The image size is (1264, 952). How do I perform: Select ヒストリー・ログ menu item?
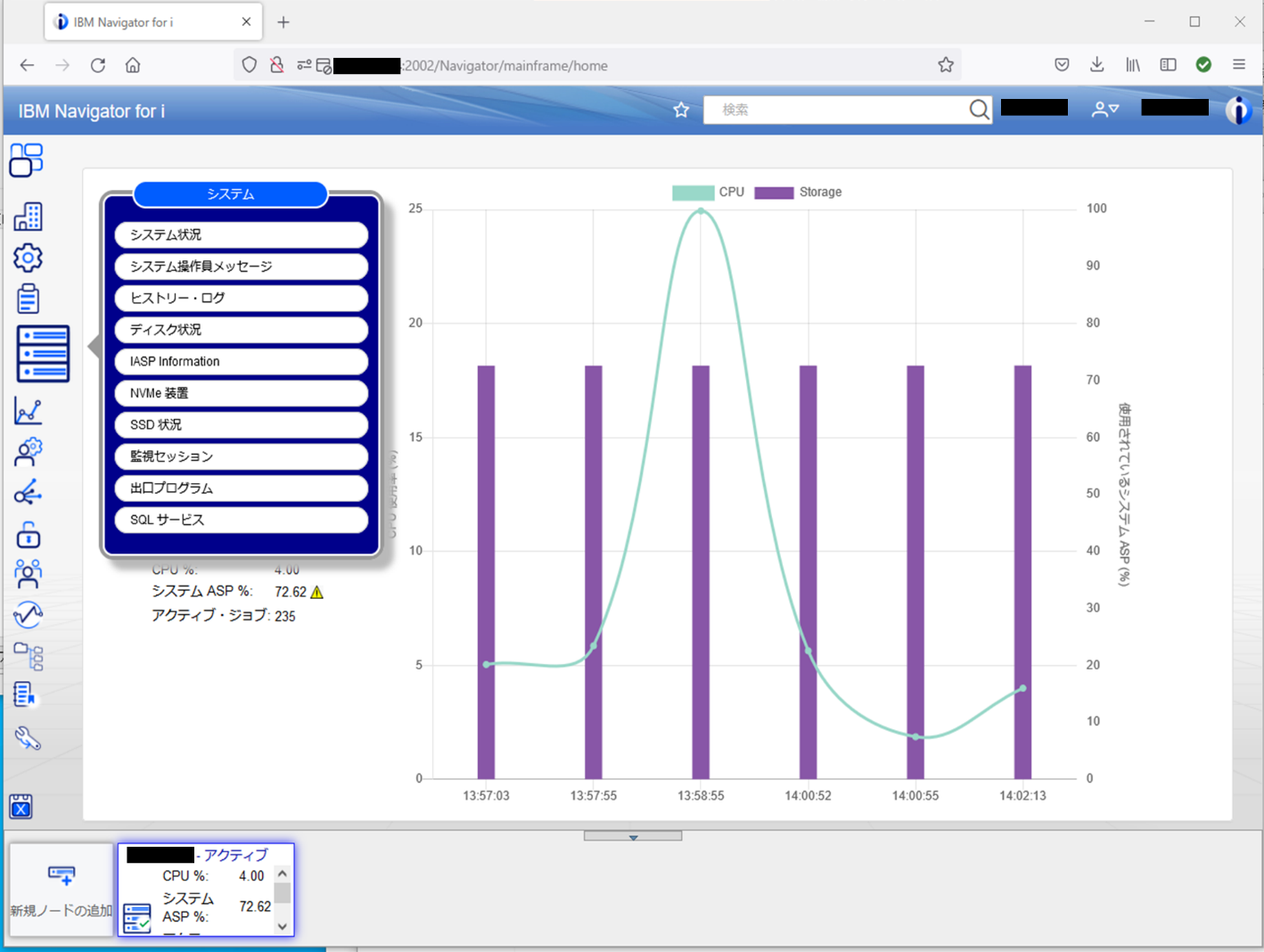pos(241,298)
